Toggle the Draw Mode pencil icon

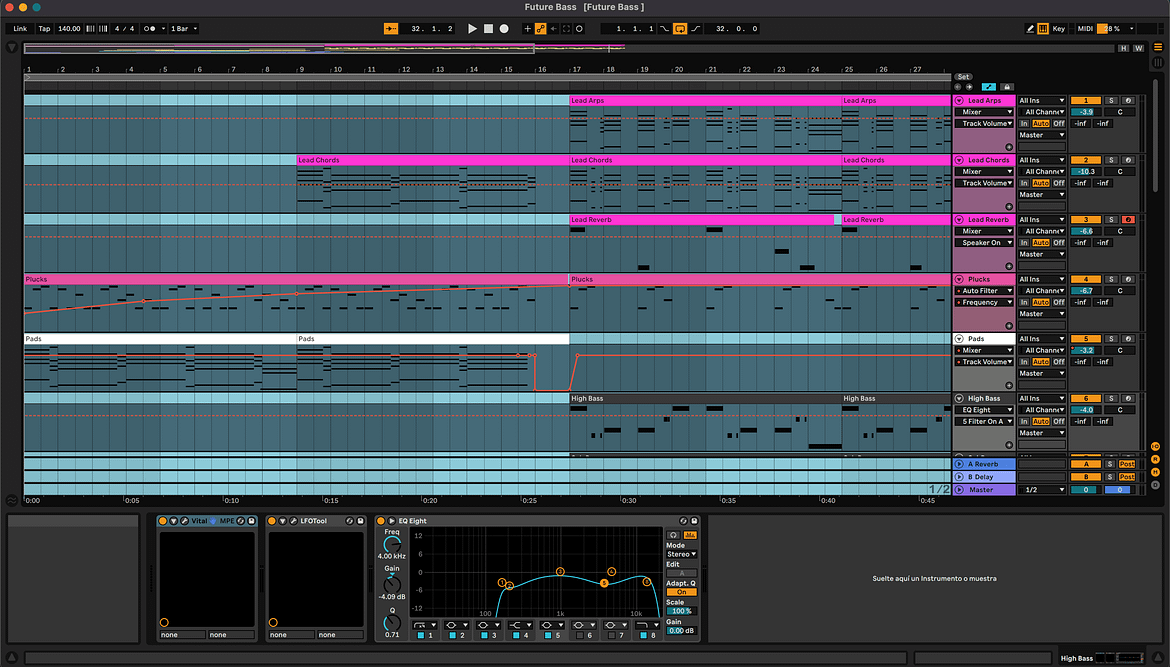(x=1031, y=29)
